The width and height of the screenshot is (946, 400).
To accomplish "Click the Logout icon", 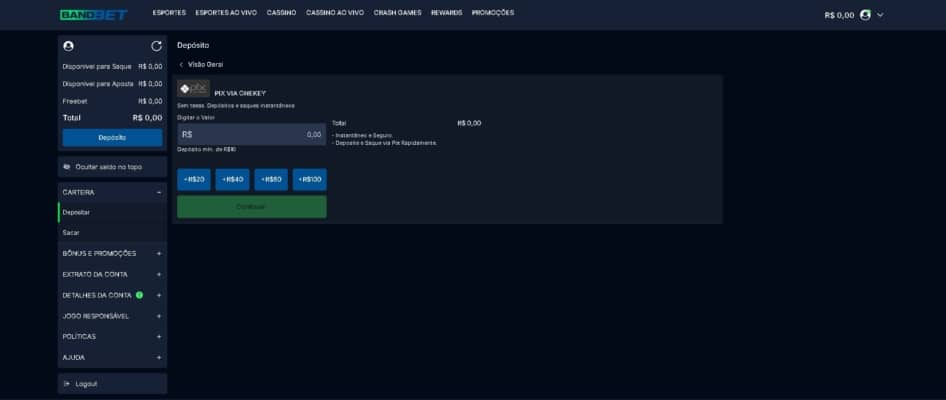I will pos(67,384).
